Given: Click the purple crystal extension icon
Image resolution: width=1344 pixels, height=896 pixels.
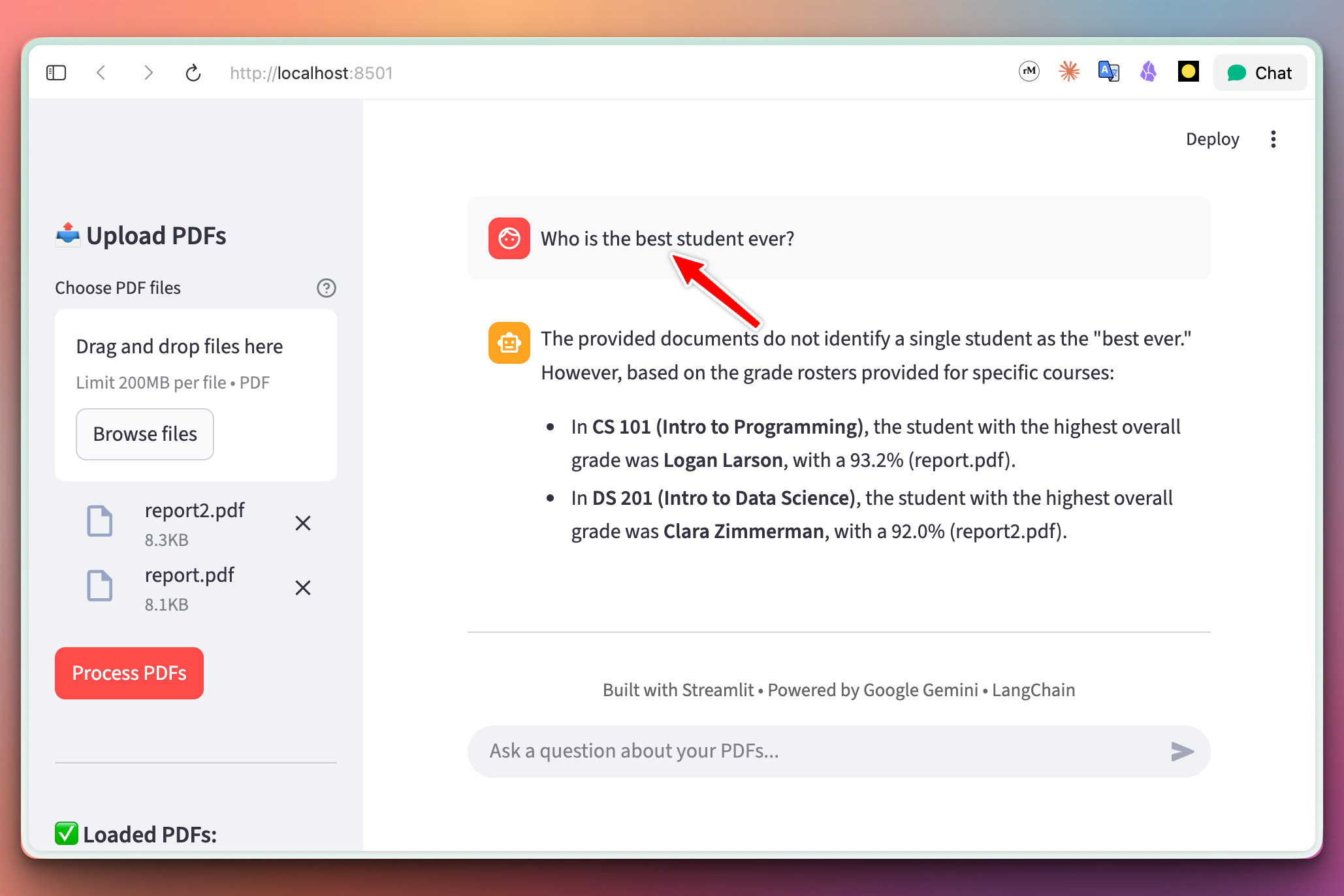Looking at the screenshot, I should click(1148, 71).
